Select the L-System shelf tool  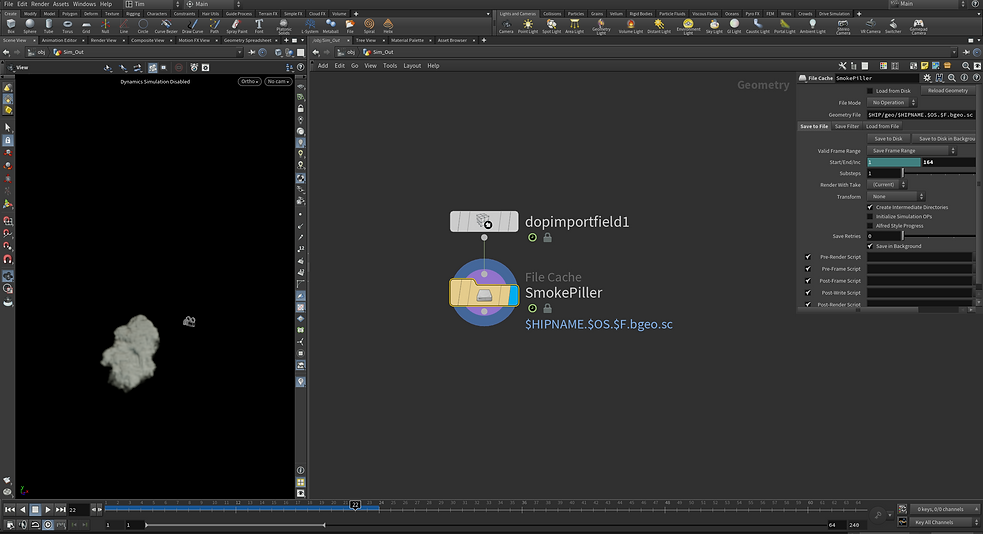[310, 26]
